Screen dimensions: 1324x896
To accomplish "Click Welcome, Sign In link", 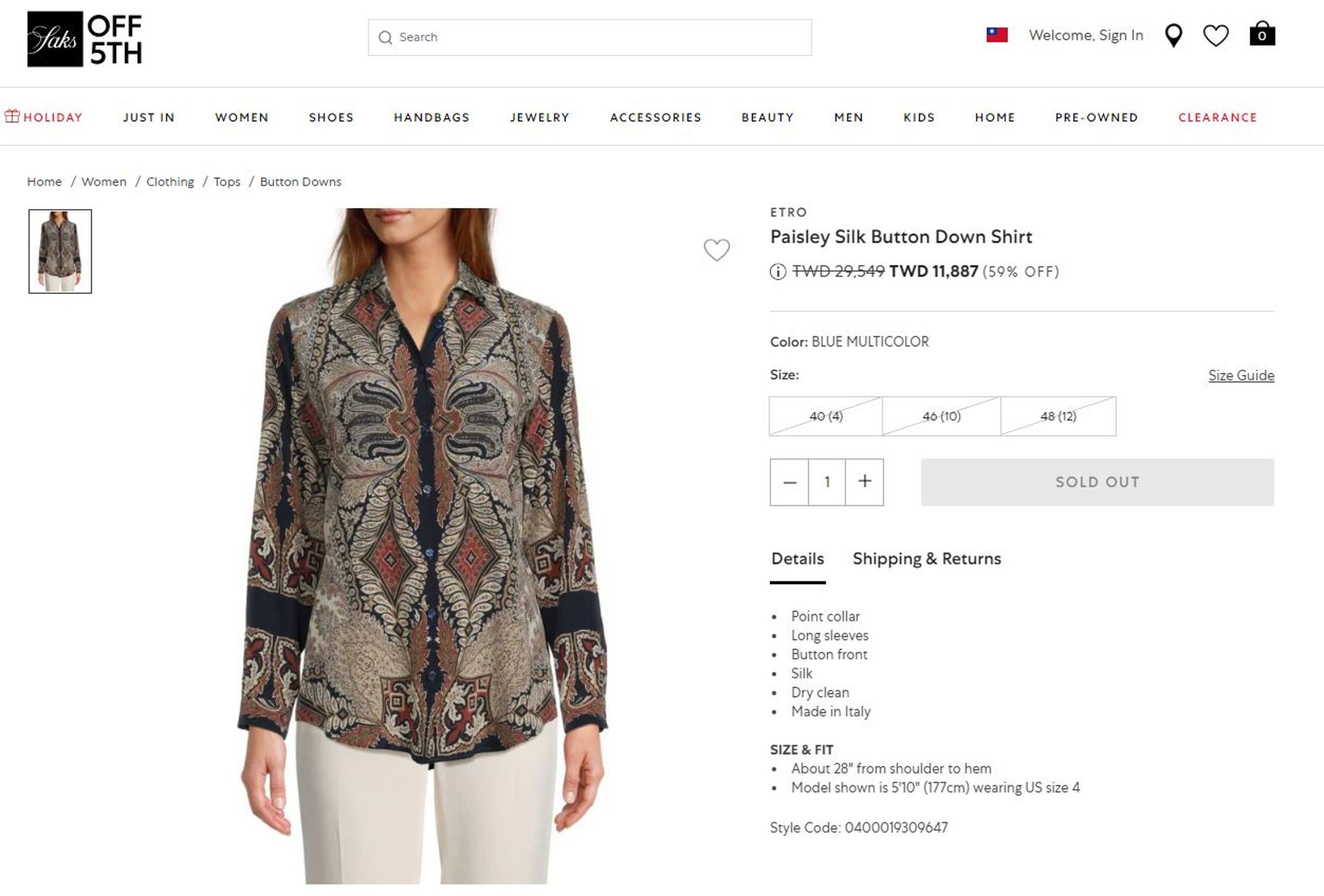I will click(1086, 35).
